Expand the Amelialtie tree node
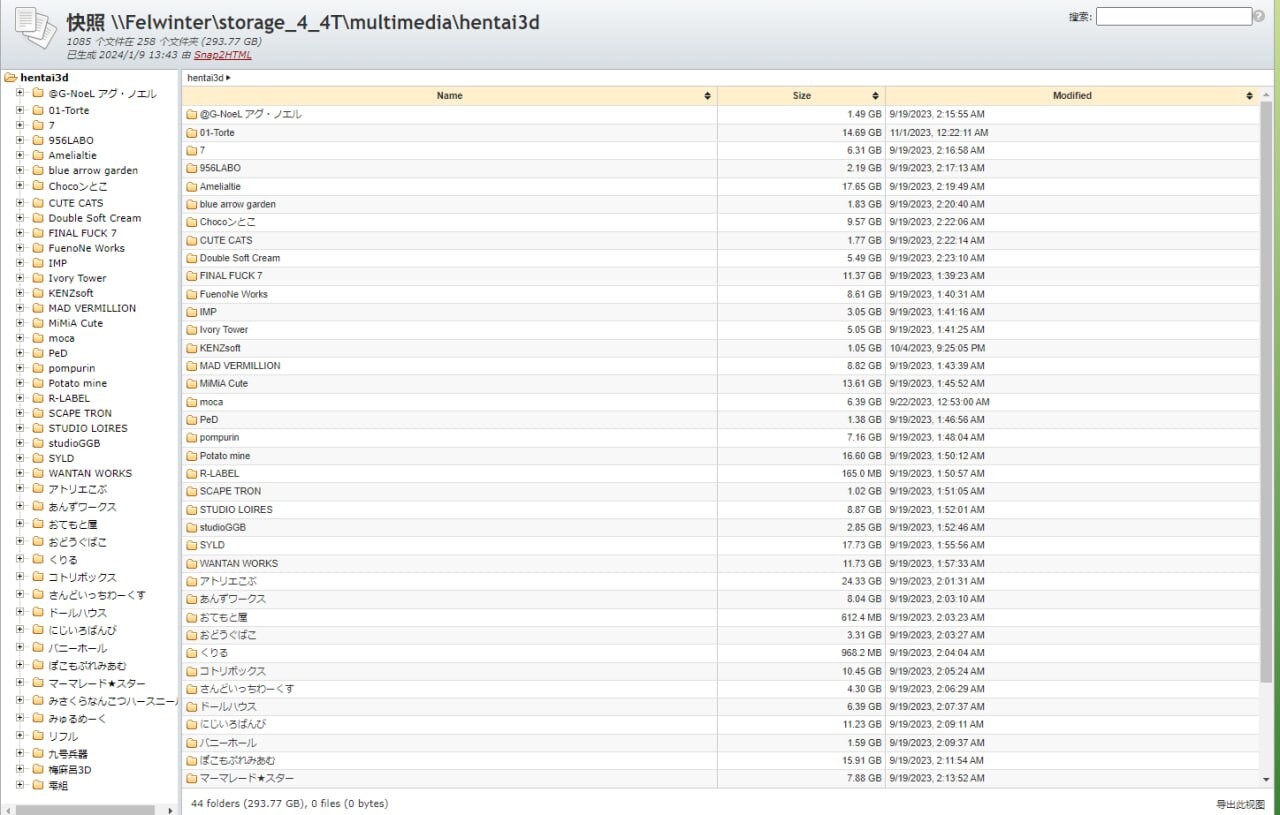Viewport: 1280px width, 815px height. [20, 155]
